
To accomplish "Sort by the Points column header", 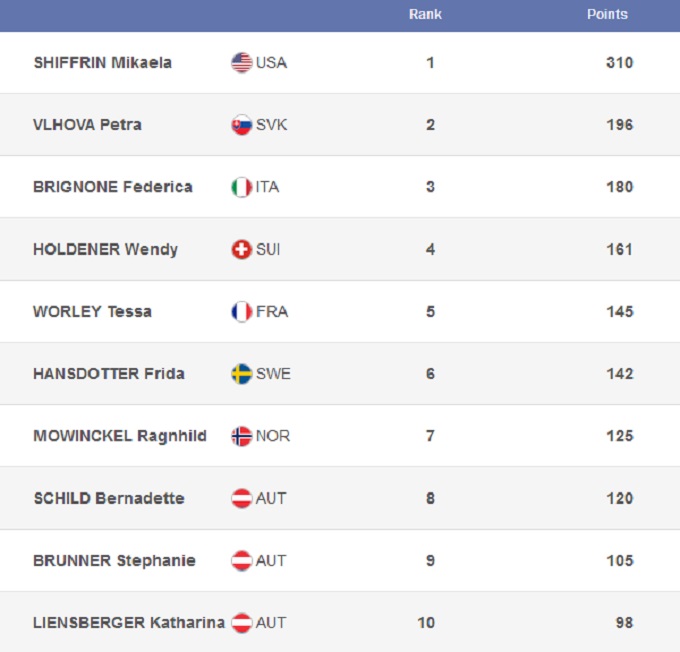I will [607, 15].
